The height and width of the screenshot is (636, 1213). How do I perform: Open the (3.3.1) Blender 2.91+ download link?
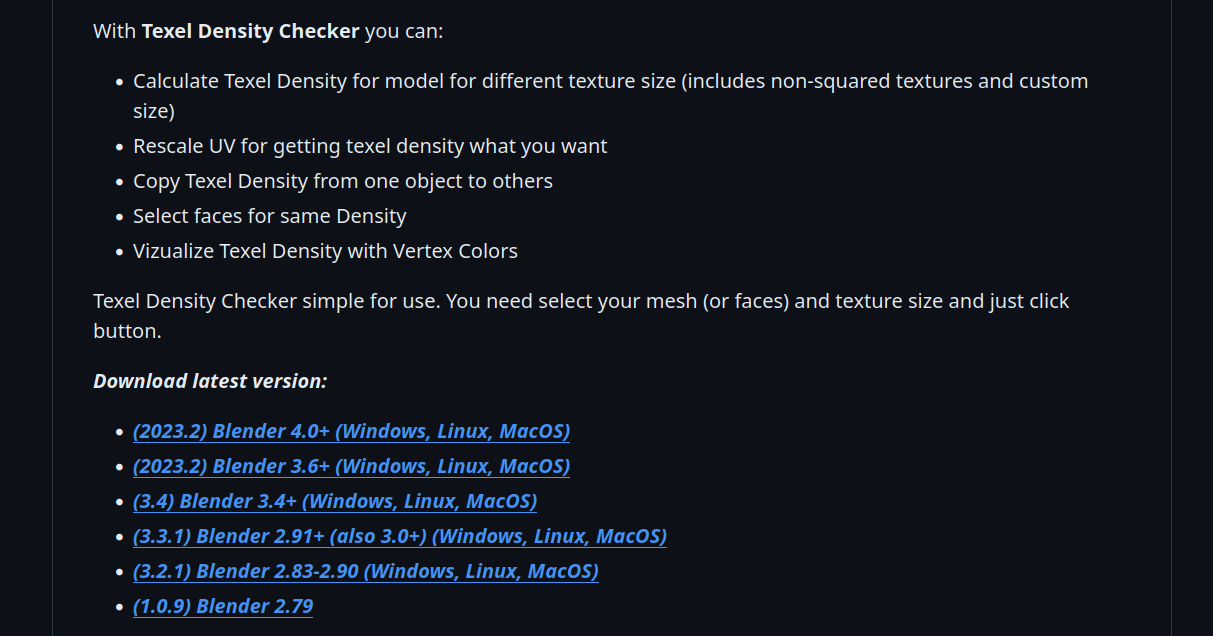coord(399,537)
